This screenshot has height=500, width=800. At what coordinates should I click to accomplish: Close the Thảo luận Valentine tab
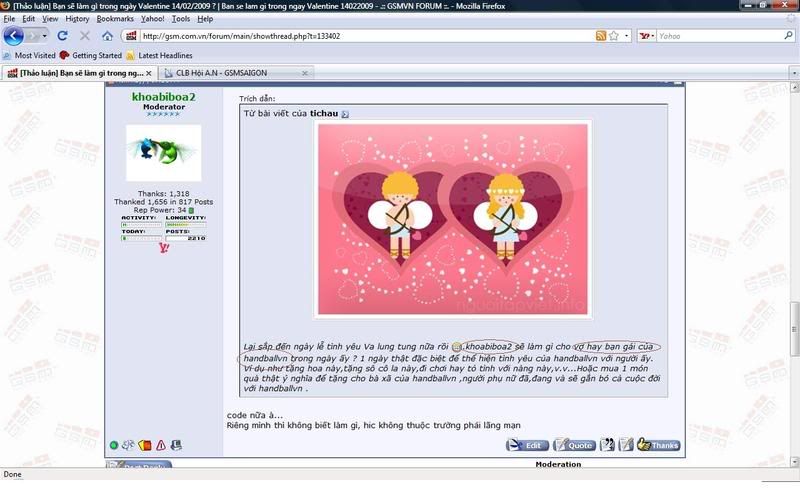point(148,73)
